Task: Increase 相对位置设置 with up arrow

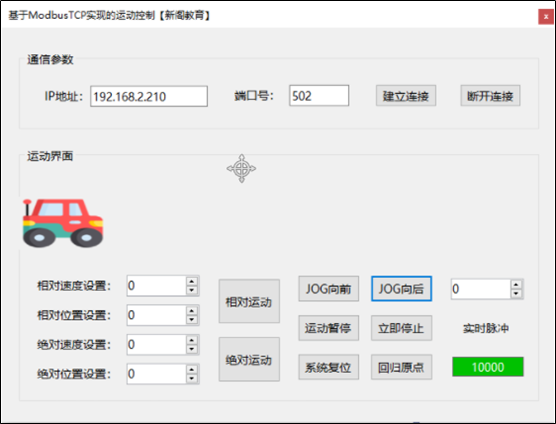Action: (192, 311)
